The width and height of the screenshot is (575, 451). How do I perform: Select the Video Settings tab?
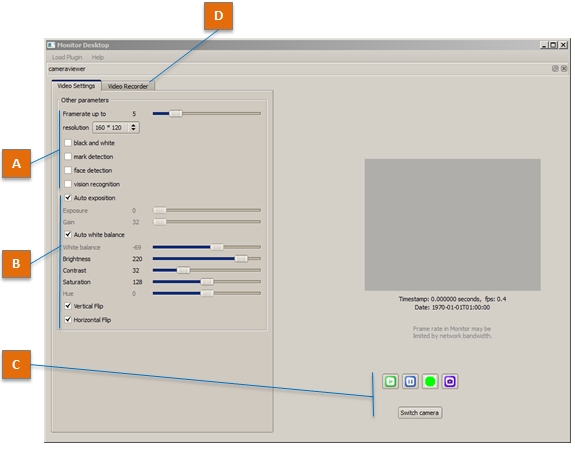(76, 85)
